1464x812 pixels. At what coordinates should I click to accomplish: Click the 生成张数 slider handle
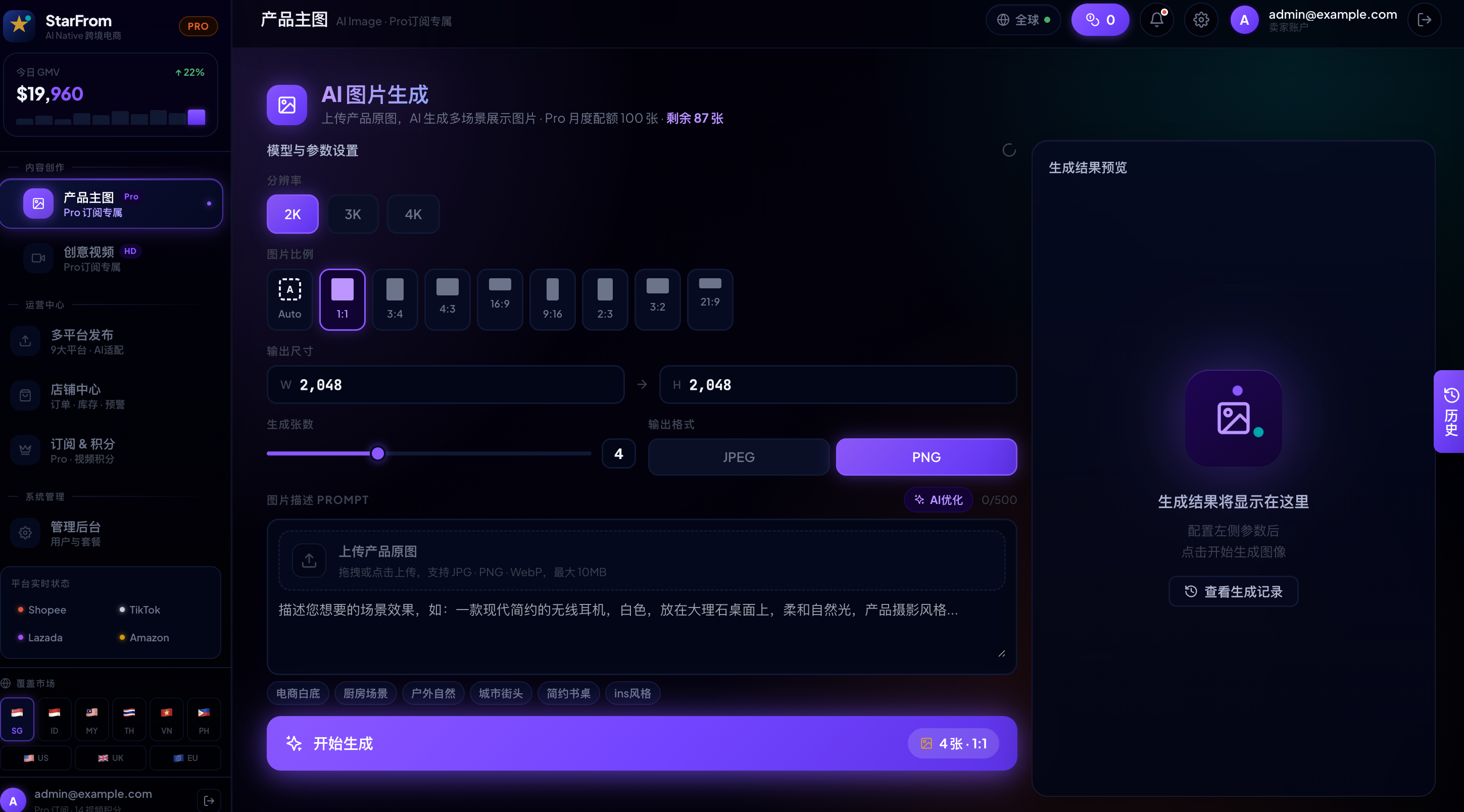(x=377, y=453)
